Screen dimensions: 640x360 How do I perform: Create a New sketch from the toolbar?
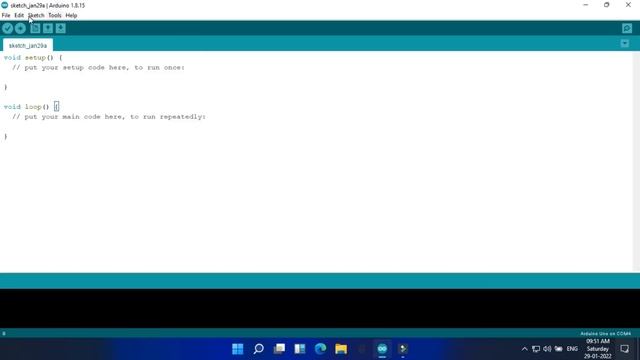click(x=35, y=28)
